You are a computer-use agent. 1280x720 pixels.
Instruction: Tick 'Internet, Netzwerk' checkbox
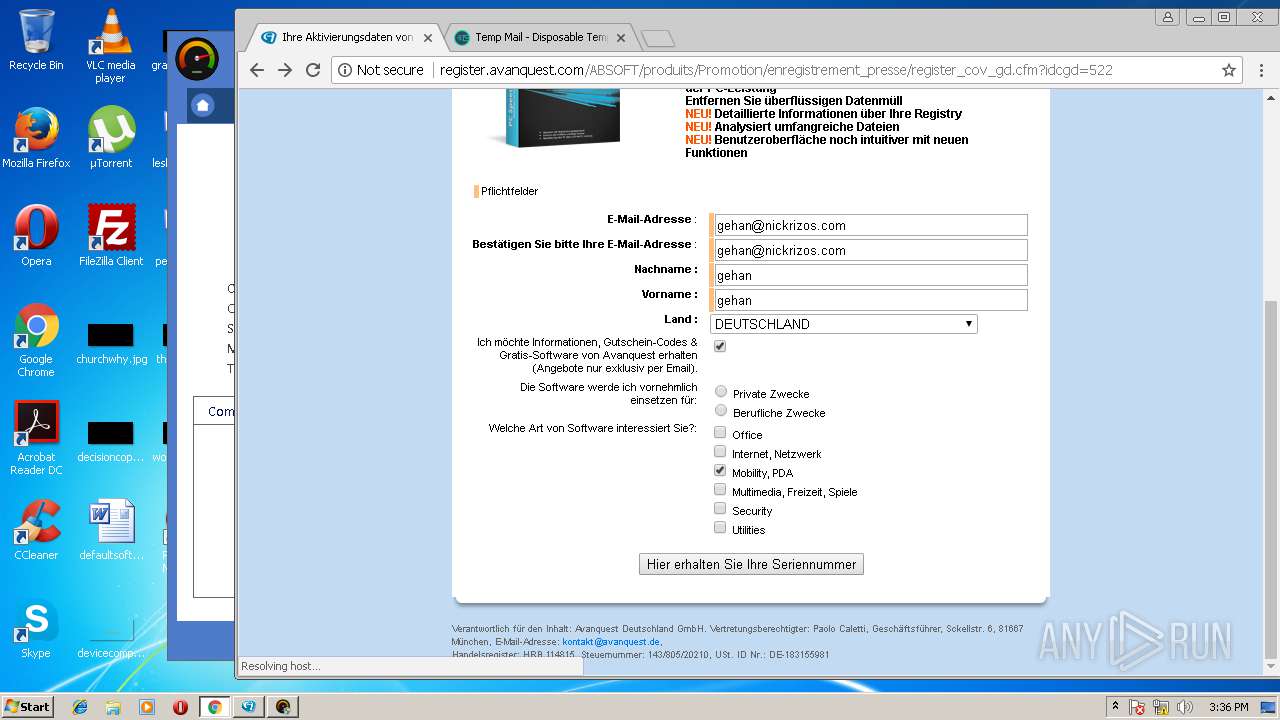(720, 451)
